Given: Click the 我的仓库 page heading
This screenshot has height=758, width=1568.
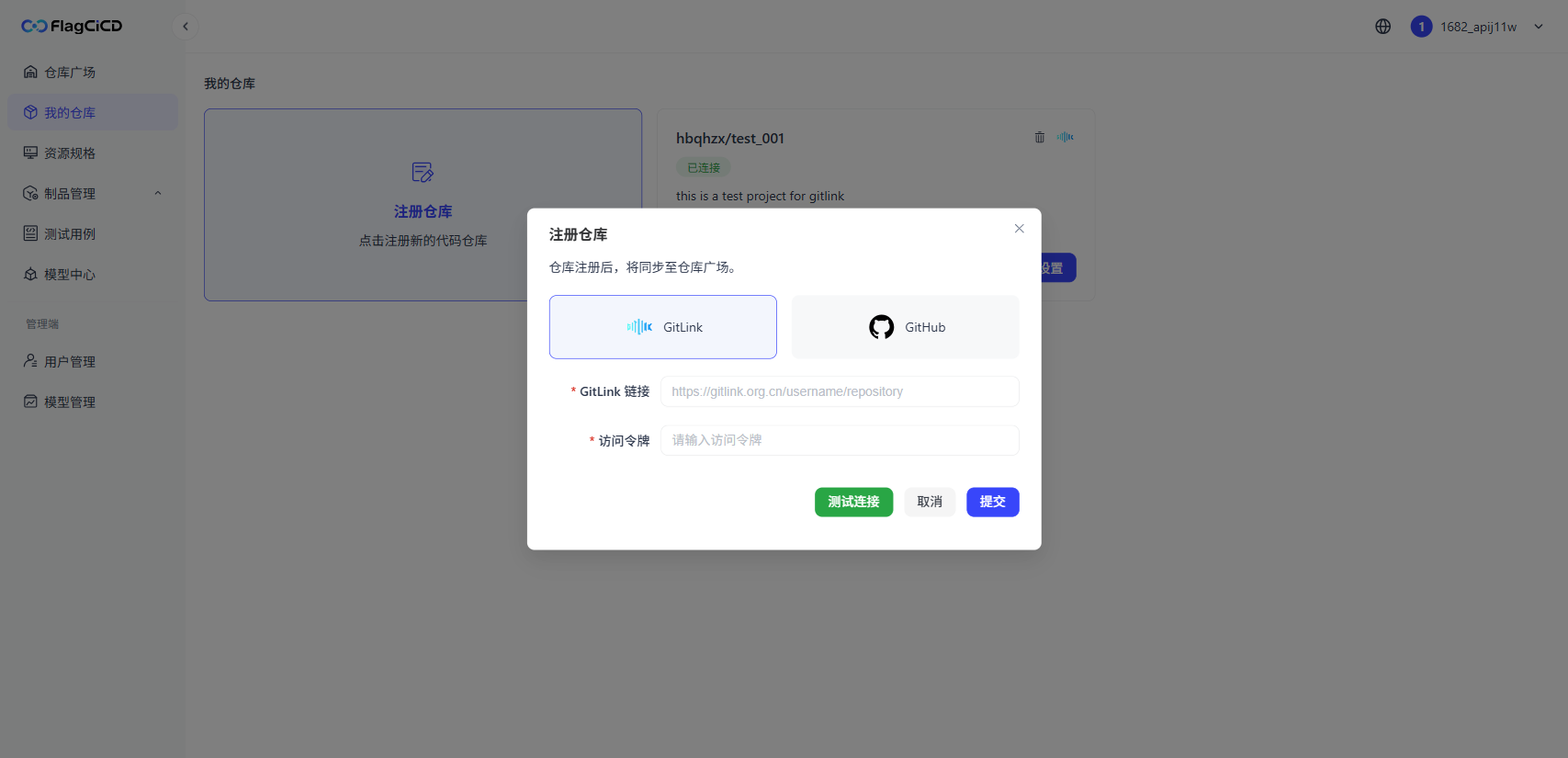Looking at the screenshot, I should 230,84.
